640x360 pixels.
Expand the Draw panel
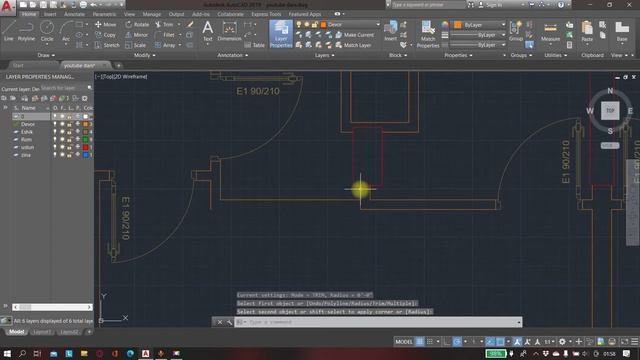(46, 55)
